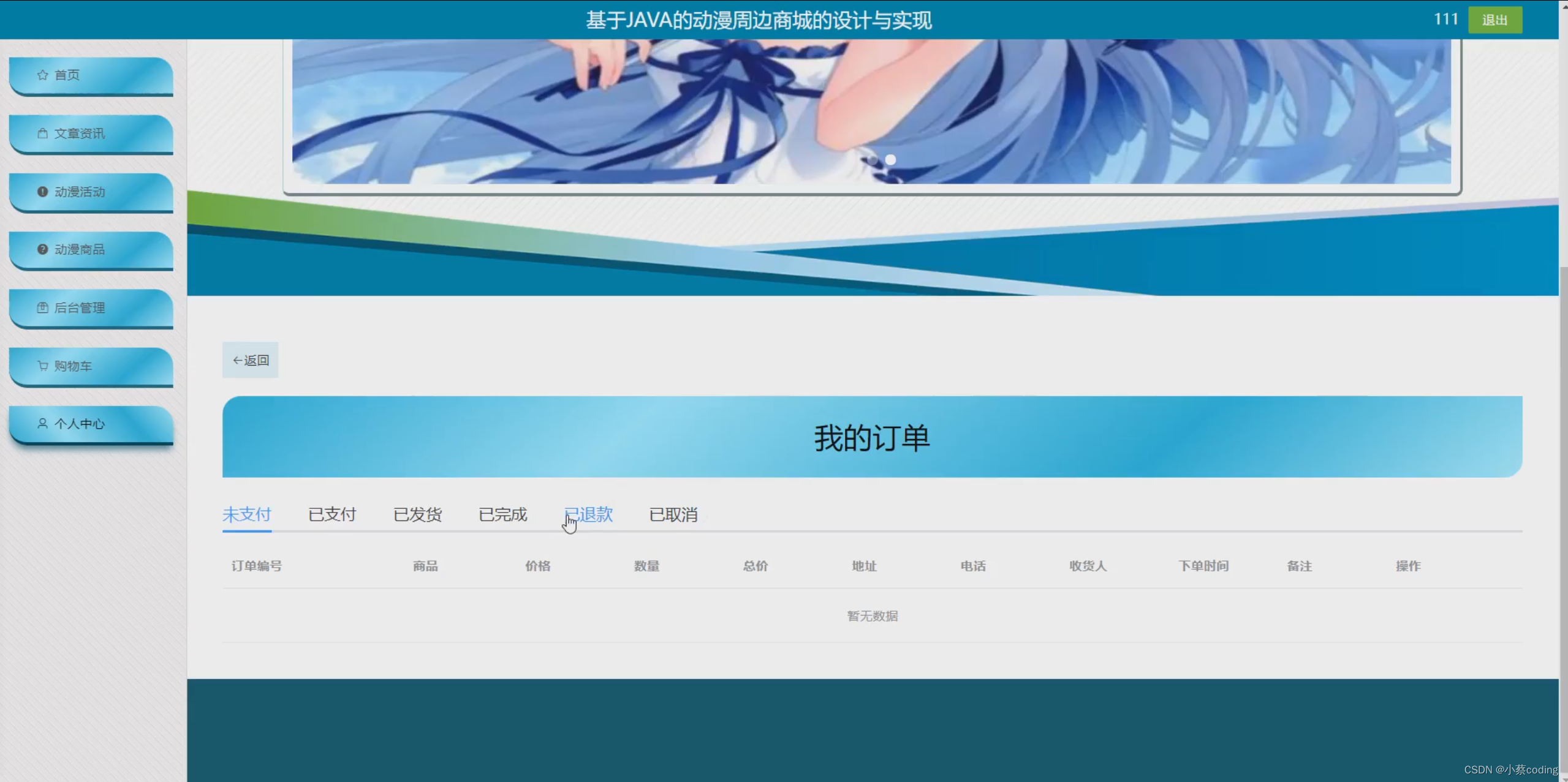Viewport: 1568px width, 782px height.
Task: Click the 我的订单 page title banner
Action: tap(872, 437)
